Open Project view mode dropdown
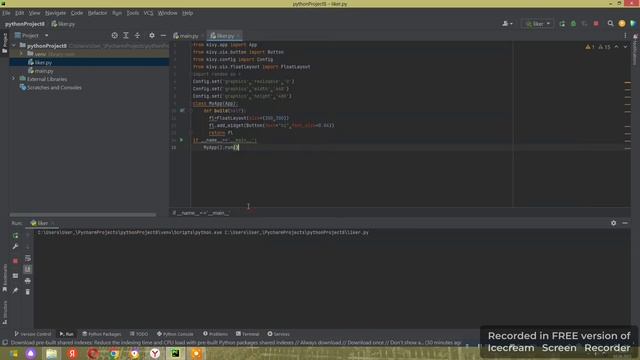 point(32,36)
